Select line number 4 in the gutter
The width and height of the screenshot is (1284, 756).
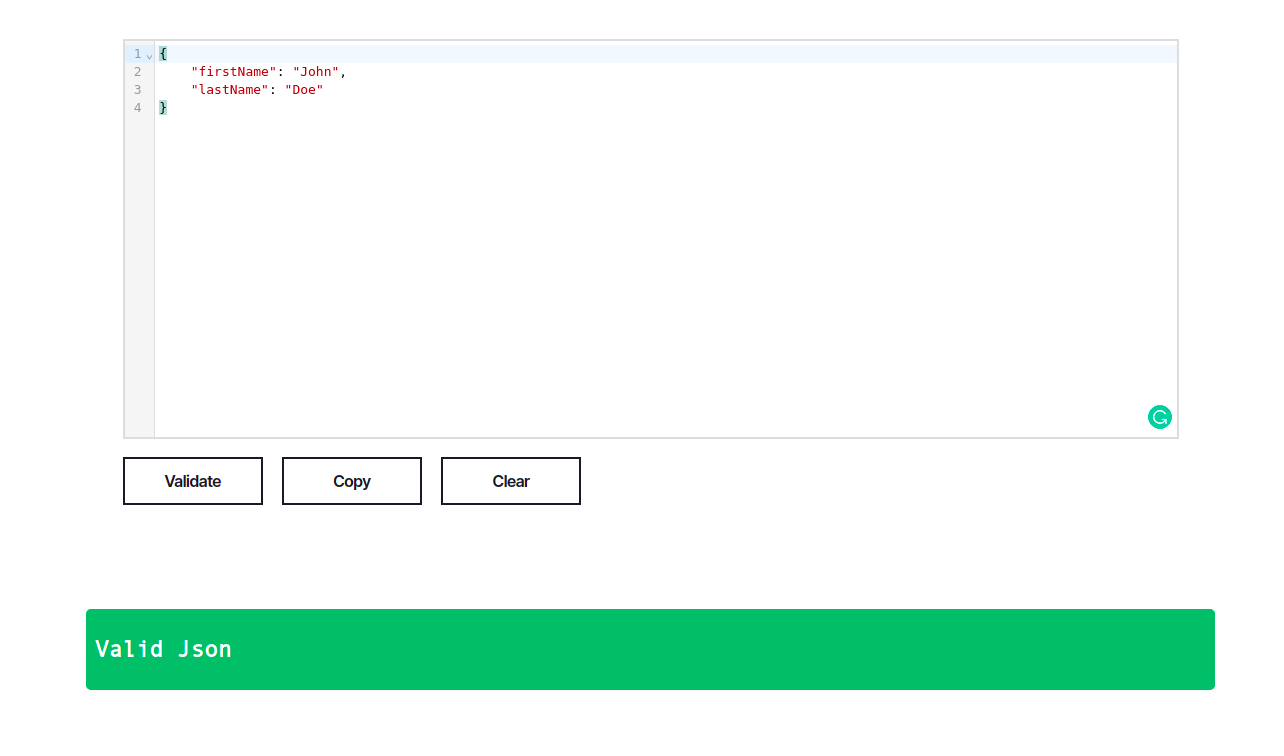click(137, 107)
